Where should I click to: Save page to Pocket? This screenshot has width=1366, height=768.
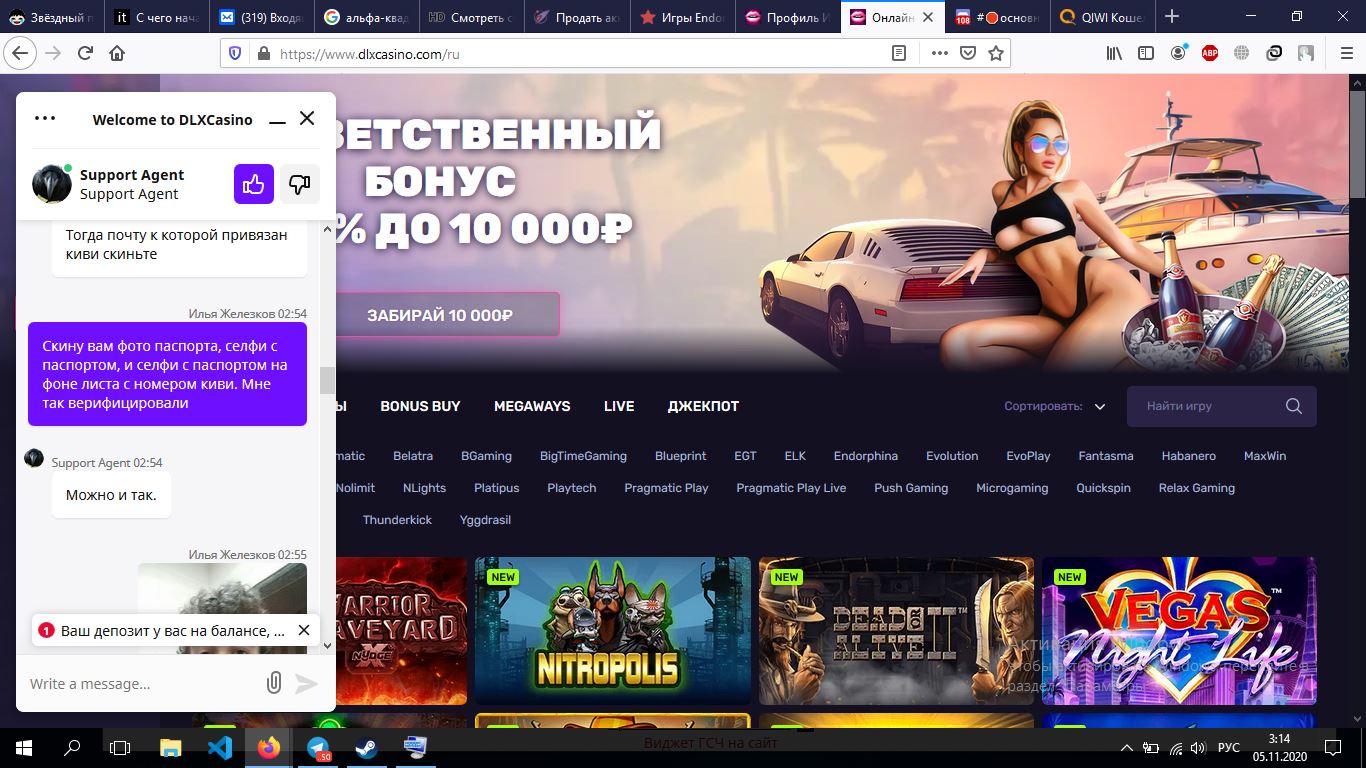coord(967,53)
